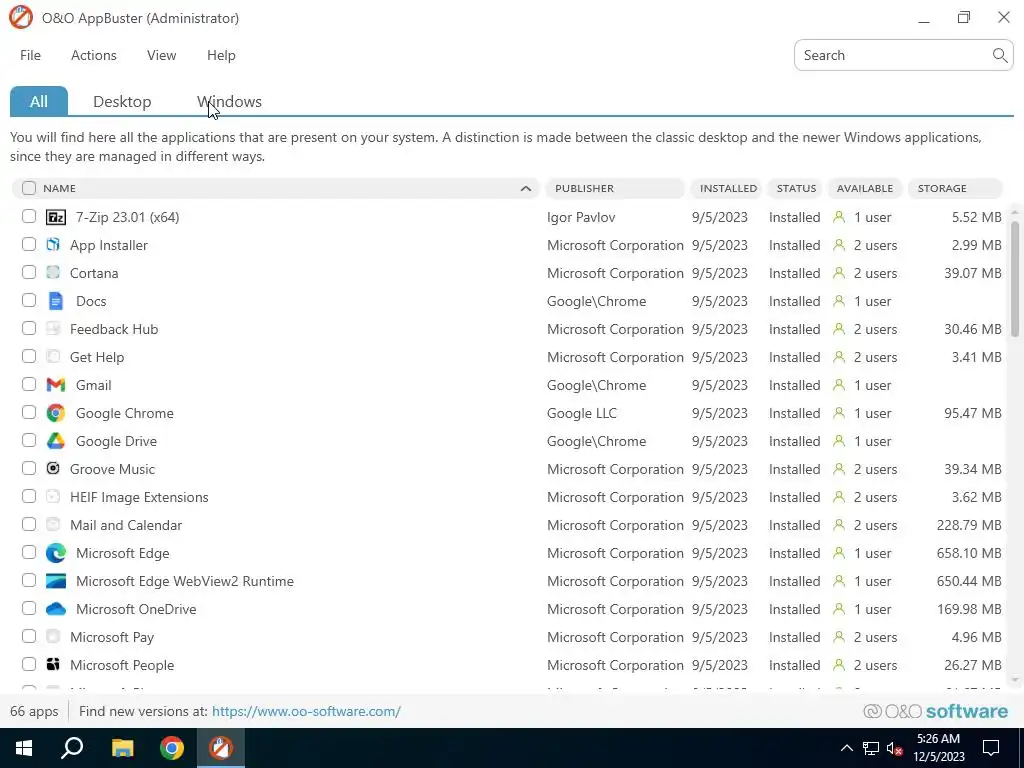Viewport: 1024px width, 768px height.
Task: Click the Groove Music icon
Action: point(53,468)
